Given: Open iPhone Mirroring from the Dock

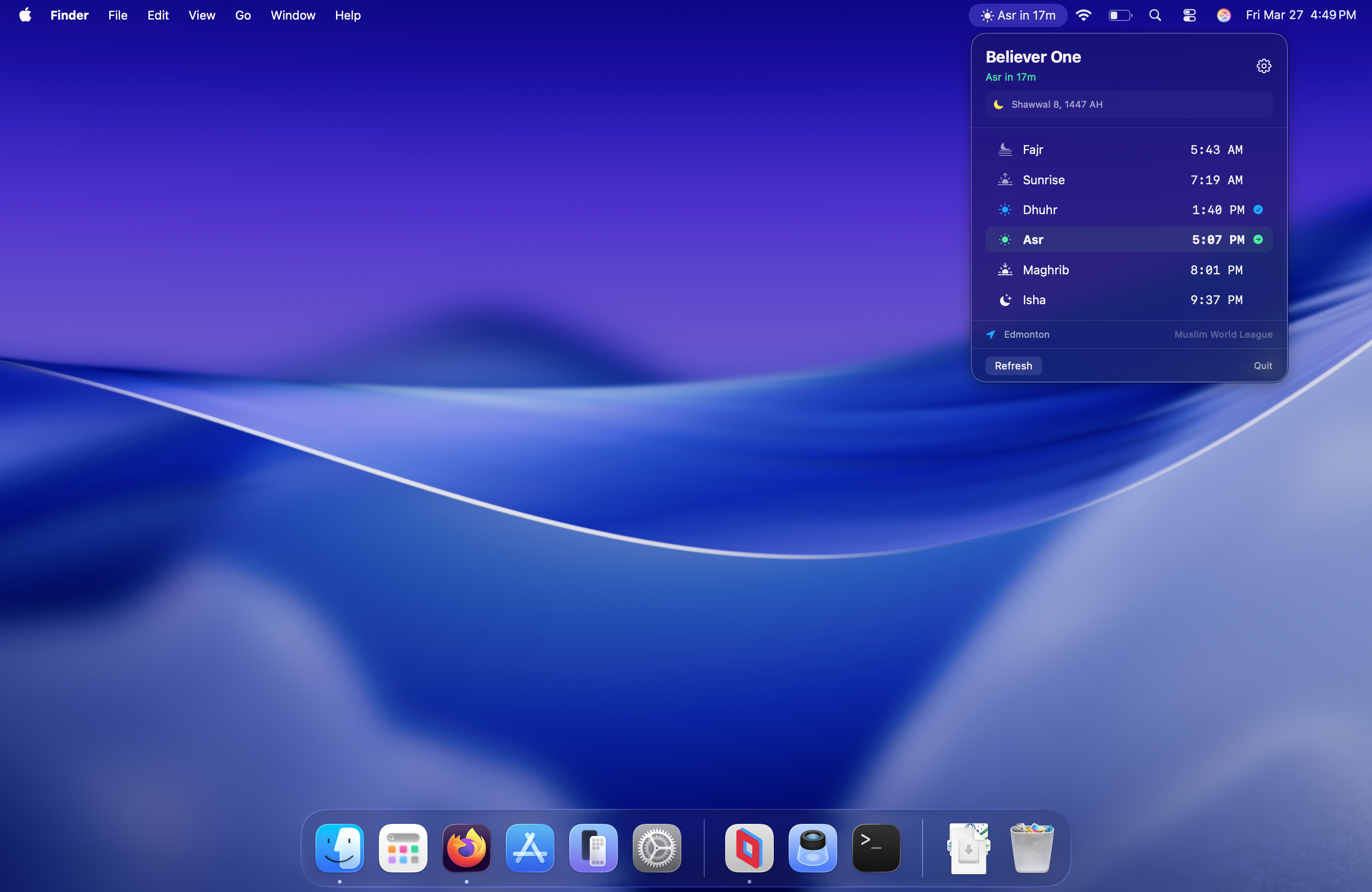Looking at the screenshot, I should tap(593, 848).
